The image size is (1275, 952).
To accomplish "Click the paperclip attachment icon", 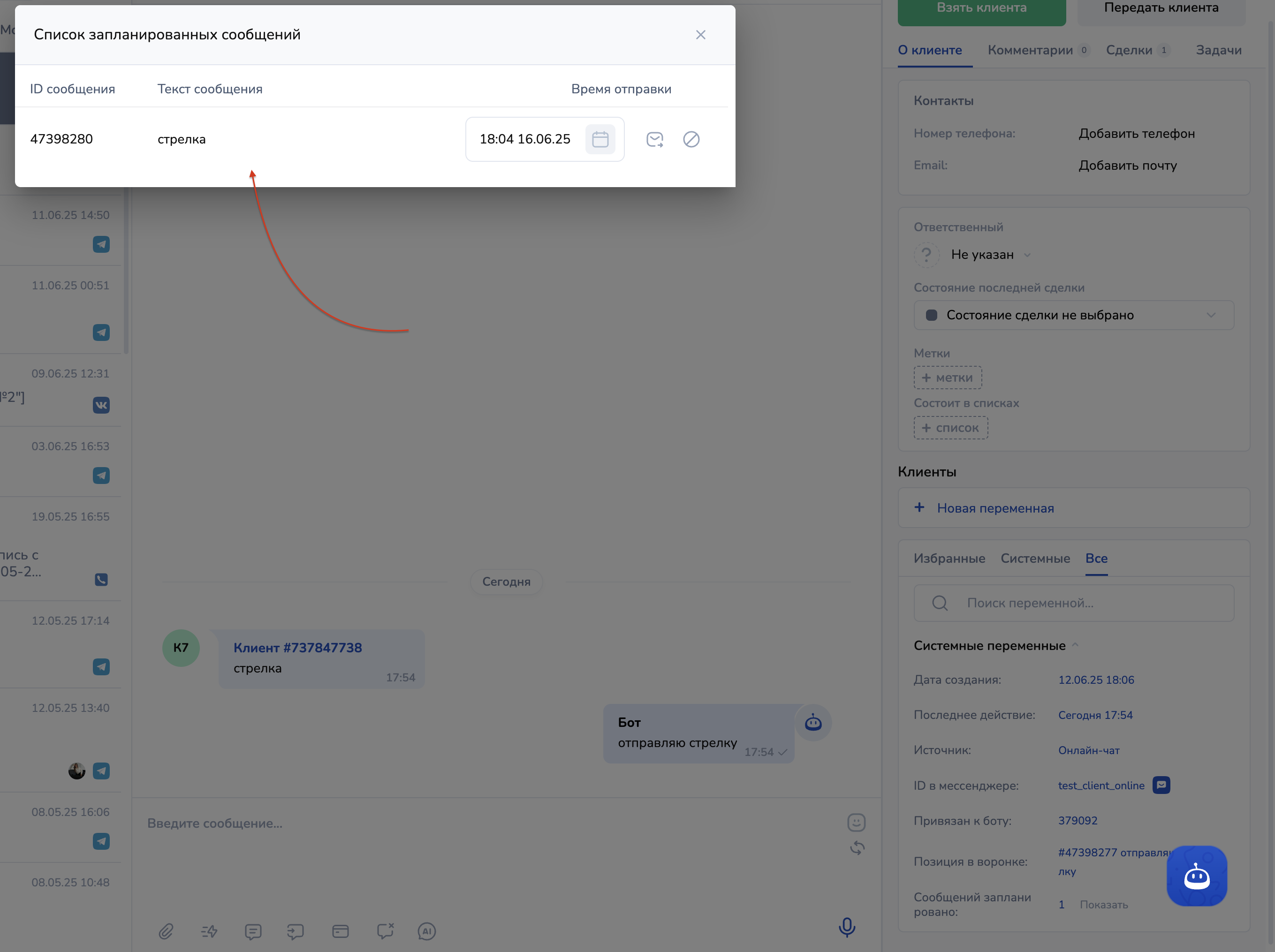I will (166, 931).
